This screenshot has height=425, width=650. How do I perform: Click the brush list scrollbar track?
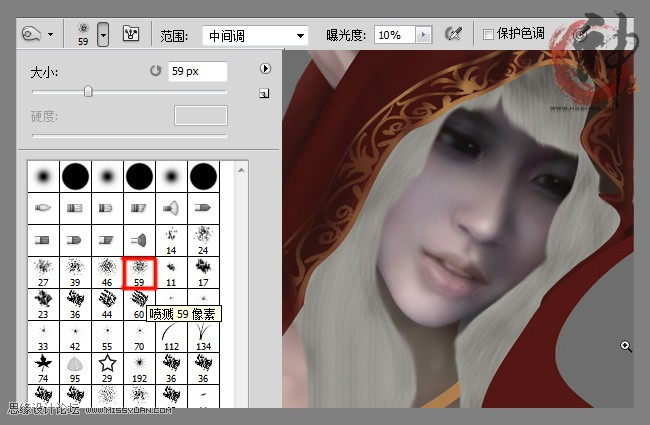241,290
